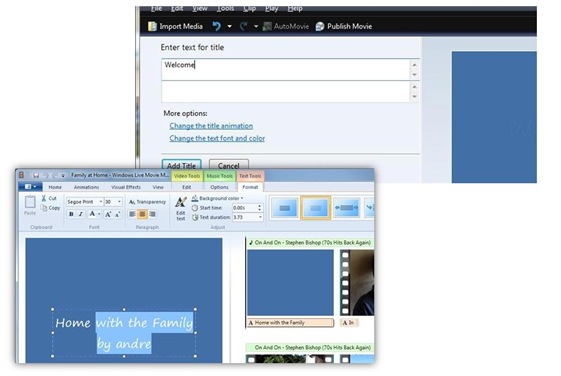561x376 pixels.
Task: Open the Visual Effects tab
Action: (126, 187)
